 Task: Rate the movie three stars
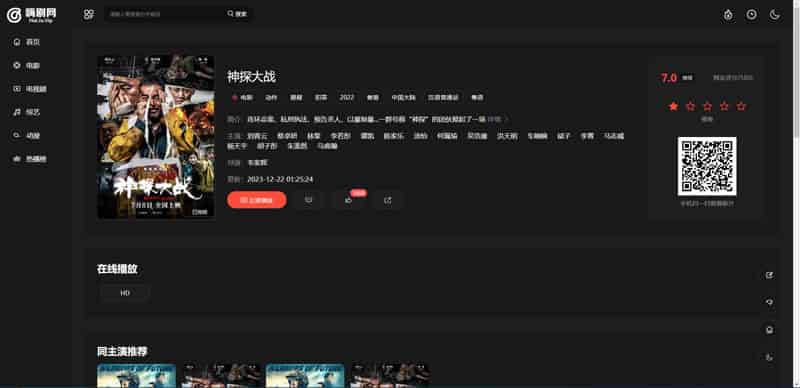[707, 106]
